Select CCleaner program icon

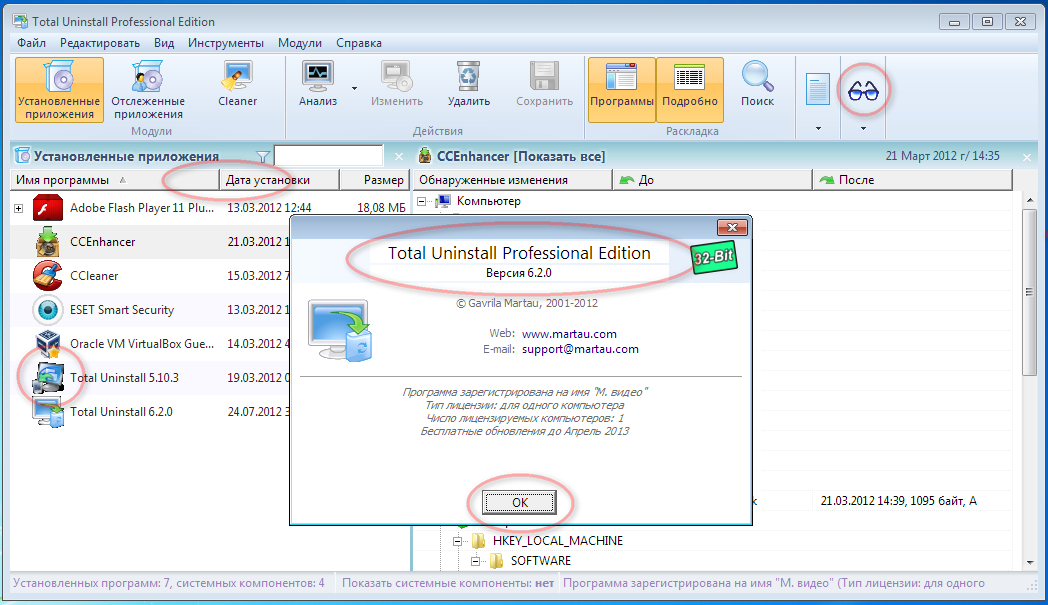pyautogui.click(x=47, y=276)
